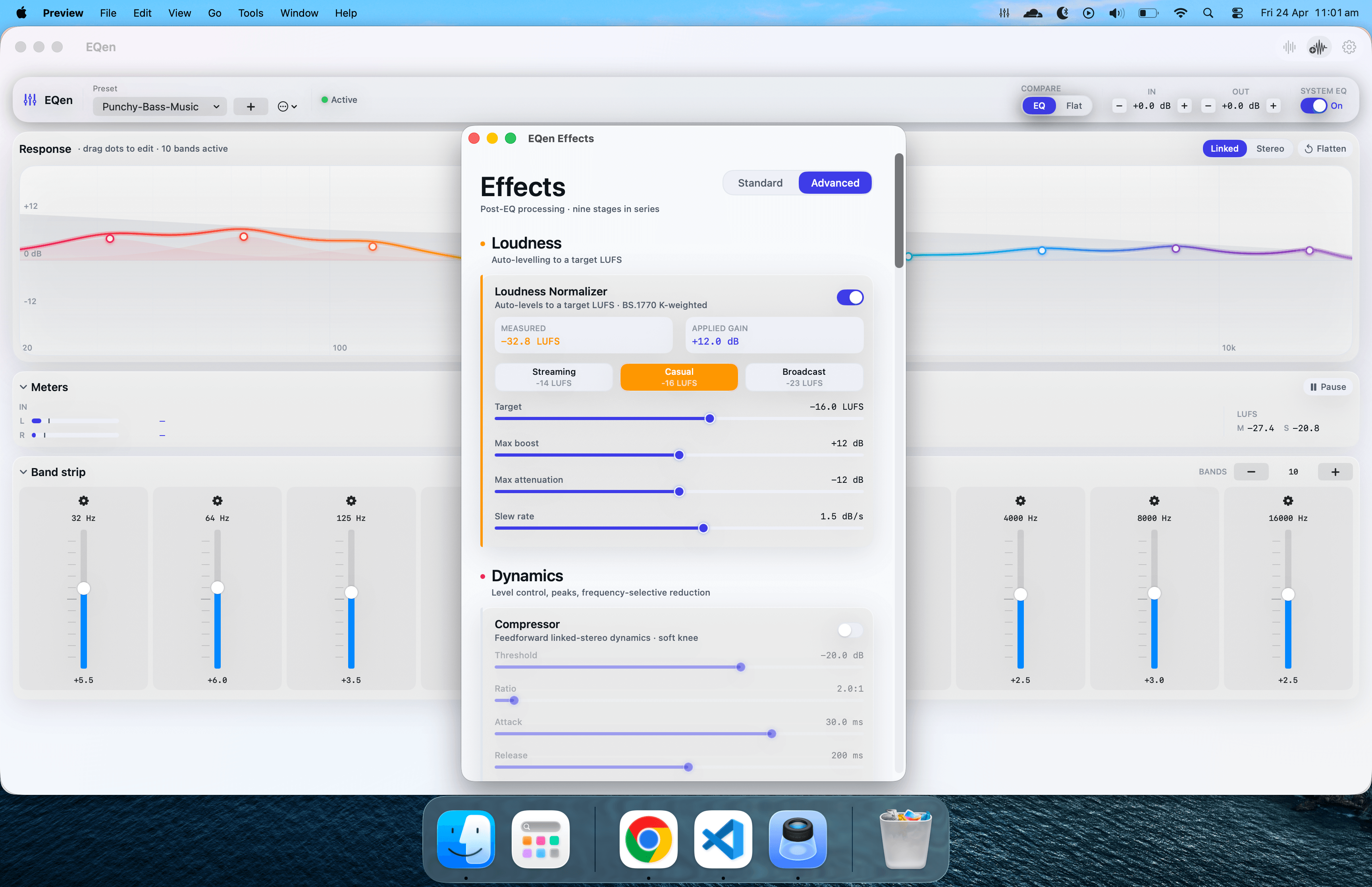This screenshot has height=887, width=1372.
Task: Click the Max boost slider handle
Action: 679,455
